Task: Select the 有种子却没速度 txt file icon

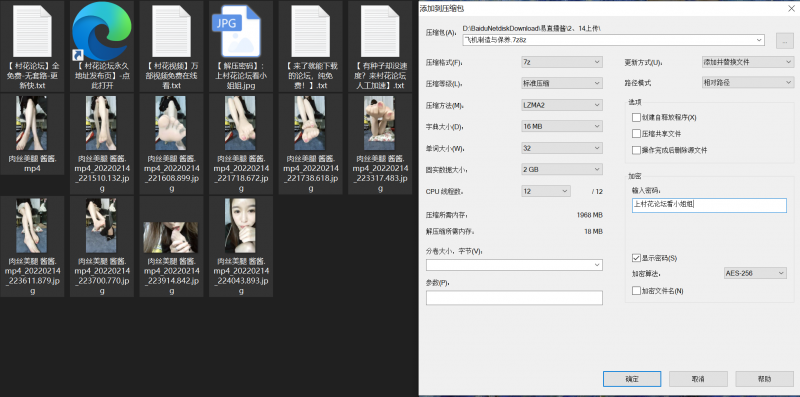Action: point(380,31)
